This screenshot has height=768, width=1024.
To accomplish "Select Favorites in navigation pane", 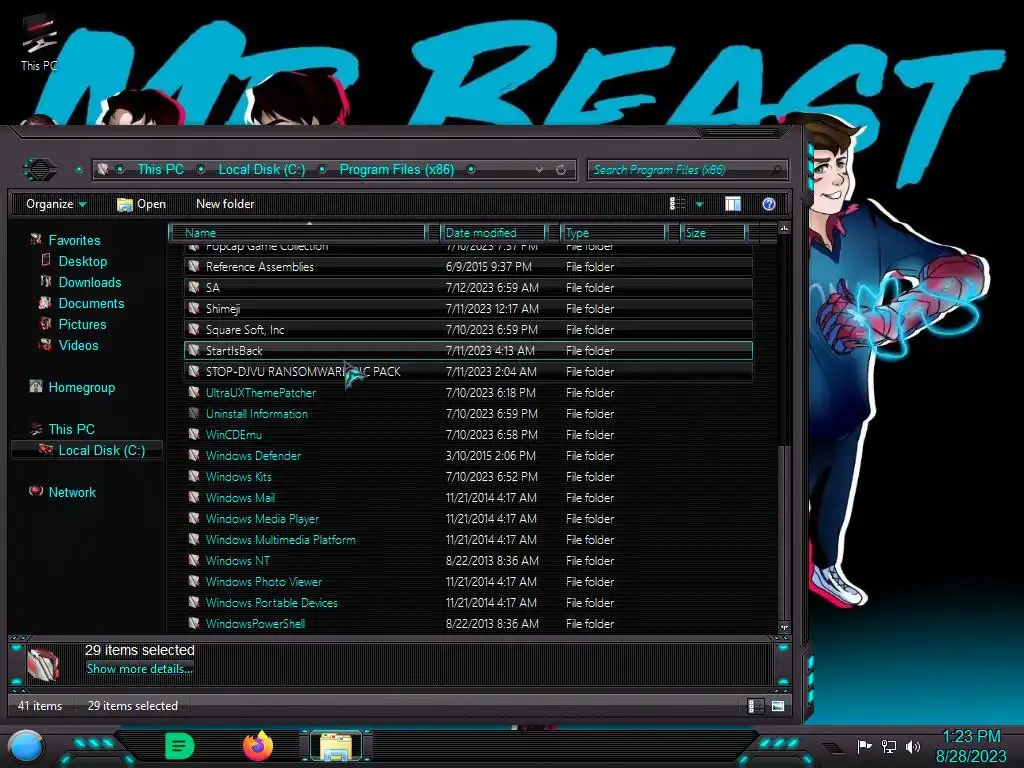I will click(74, 240).
